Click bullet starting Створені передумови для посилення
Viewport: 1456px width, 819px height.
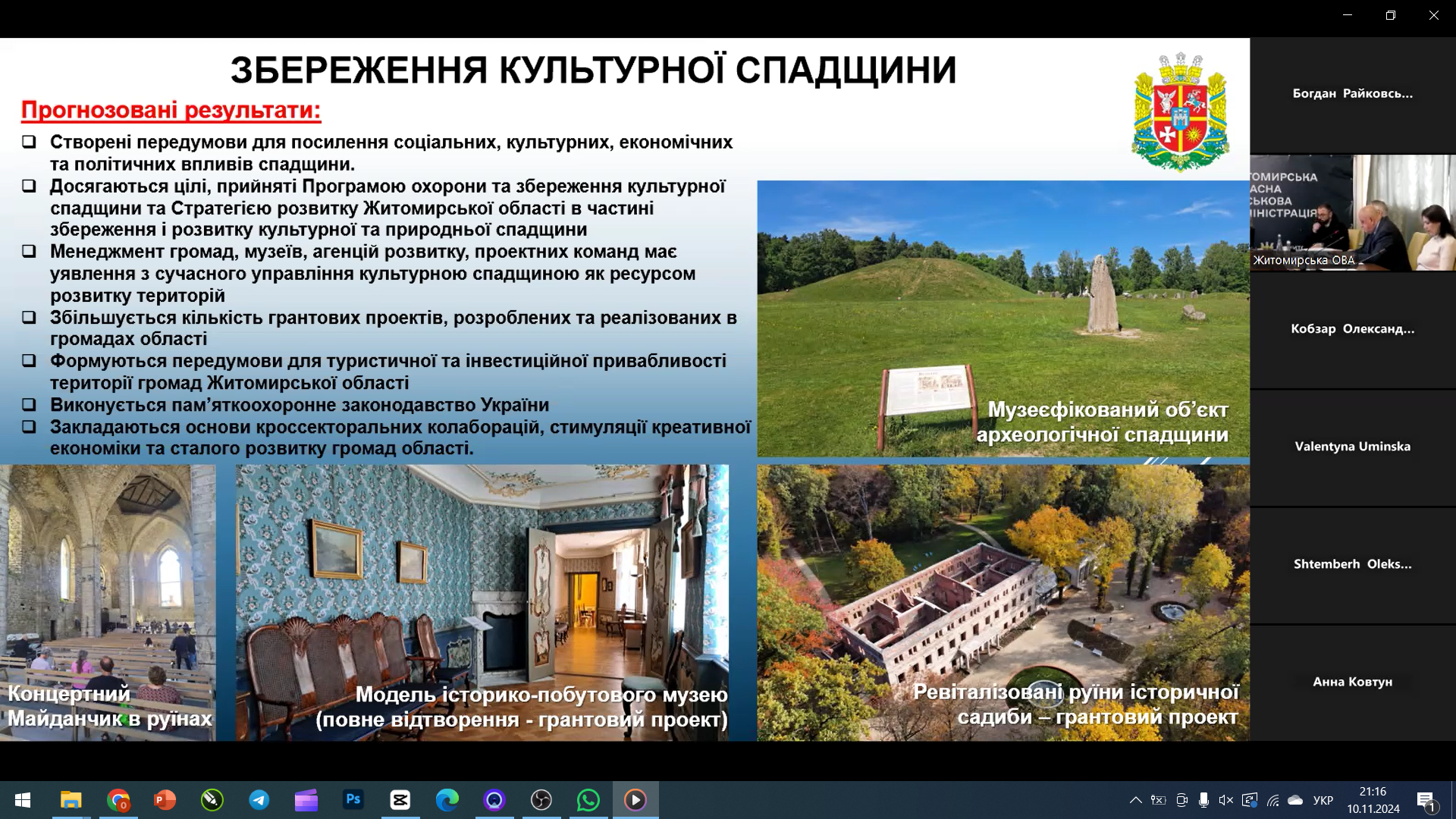pyautogui.click(x=391, y=153)
